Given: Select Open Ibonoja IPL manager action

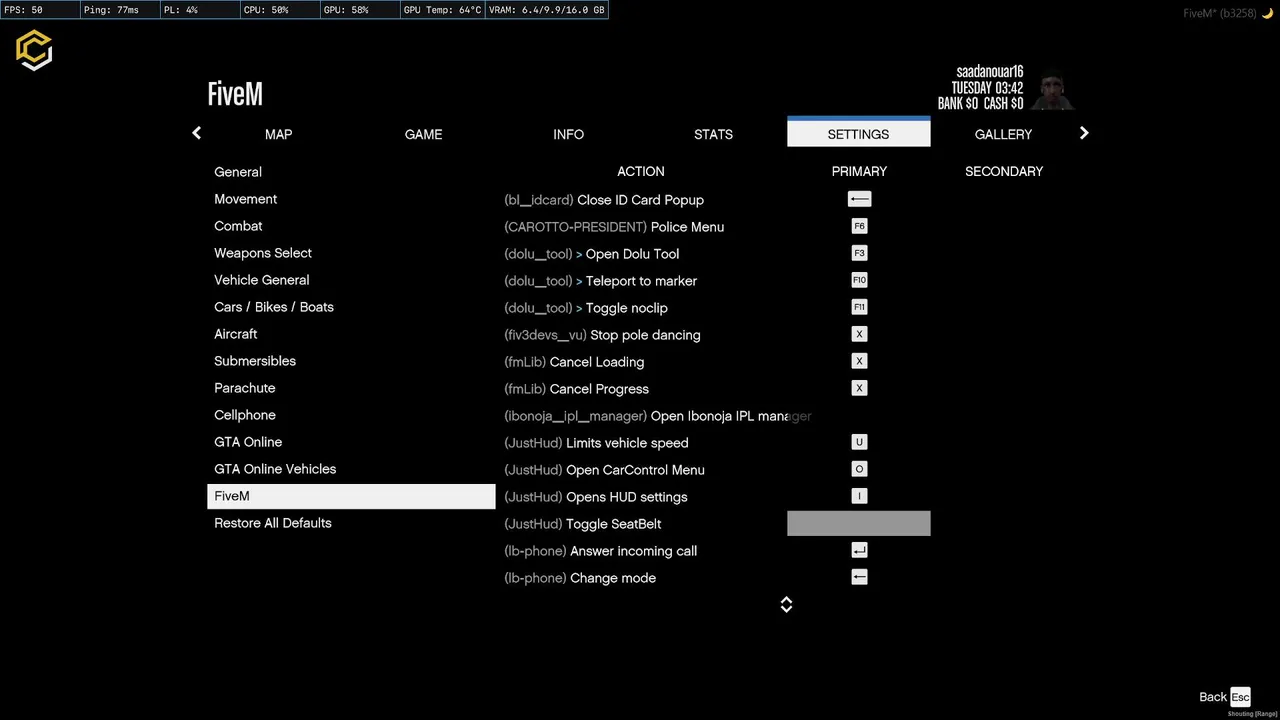Looking at the screenshot, I should coord(658,416).
